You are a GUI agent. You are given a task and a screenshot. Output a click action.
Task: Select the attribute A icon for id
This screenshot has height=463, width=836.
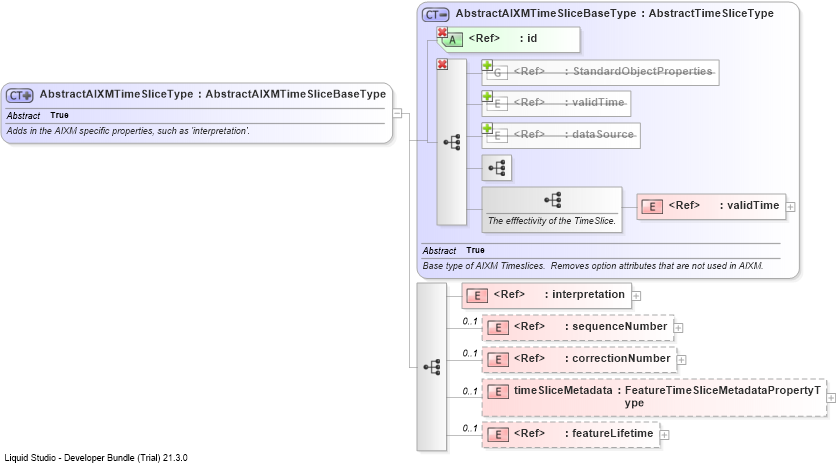[453, 40]
